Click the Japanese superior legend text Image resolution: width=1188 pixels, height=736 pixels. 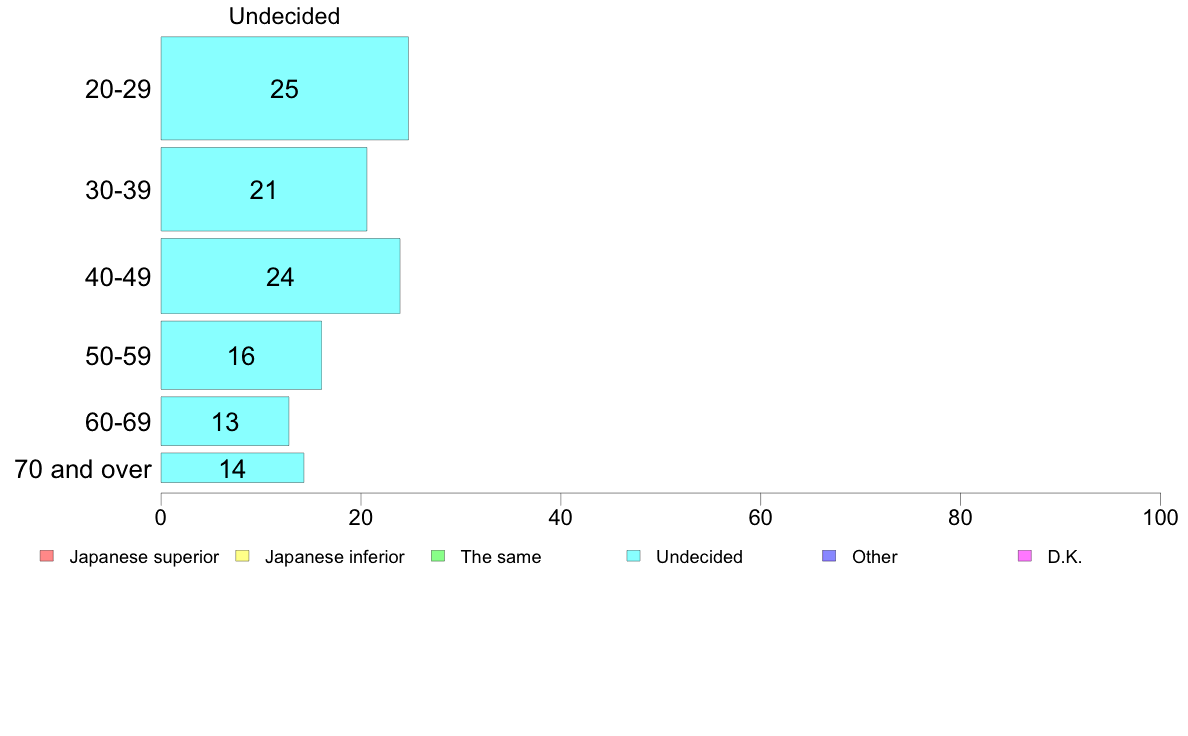[144, 557]
